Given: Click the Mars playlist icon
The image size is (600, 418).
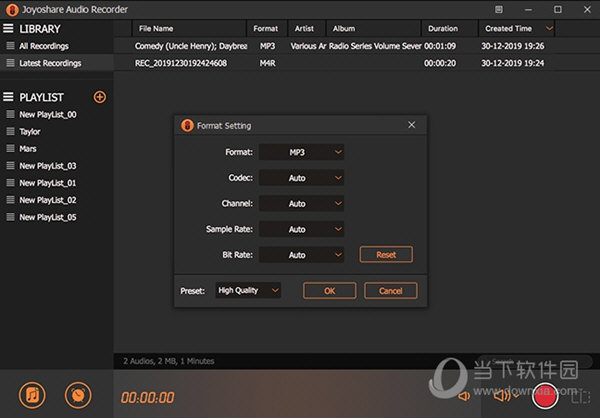Looking at the screenshot, I should [x=11, y=148].
